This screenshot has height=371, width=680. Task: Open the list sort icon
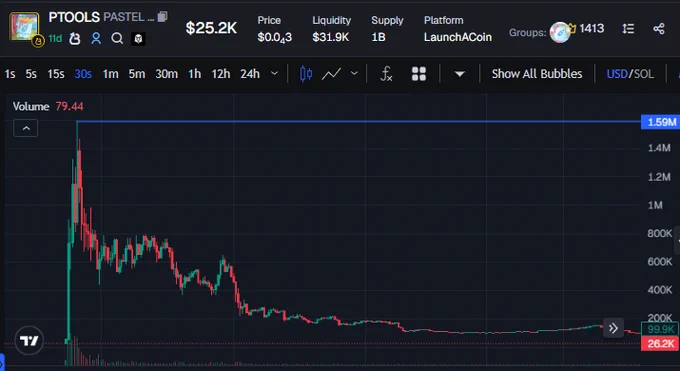coord(628,29)
